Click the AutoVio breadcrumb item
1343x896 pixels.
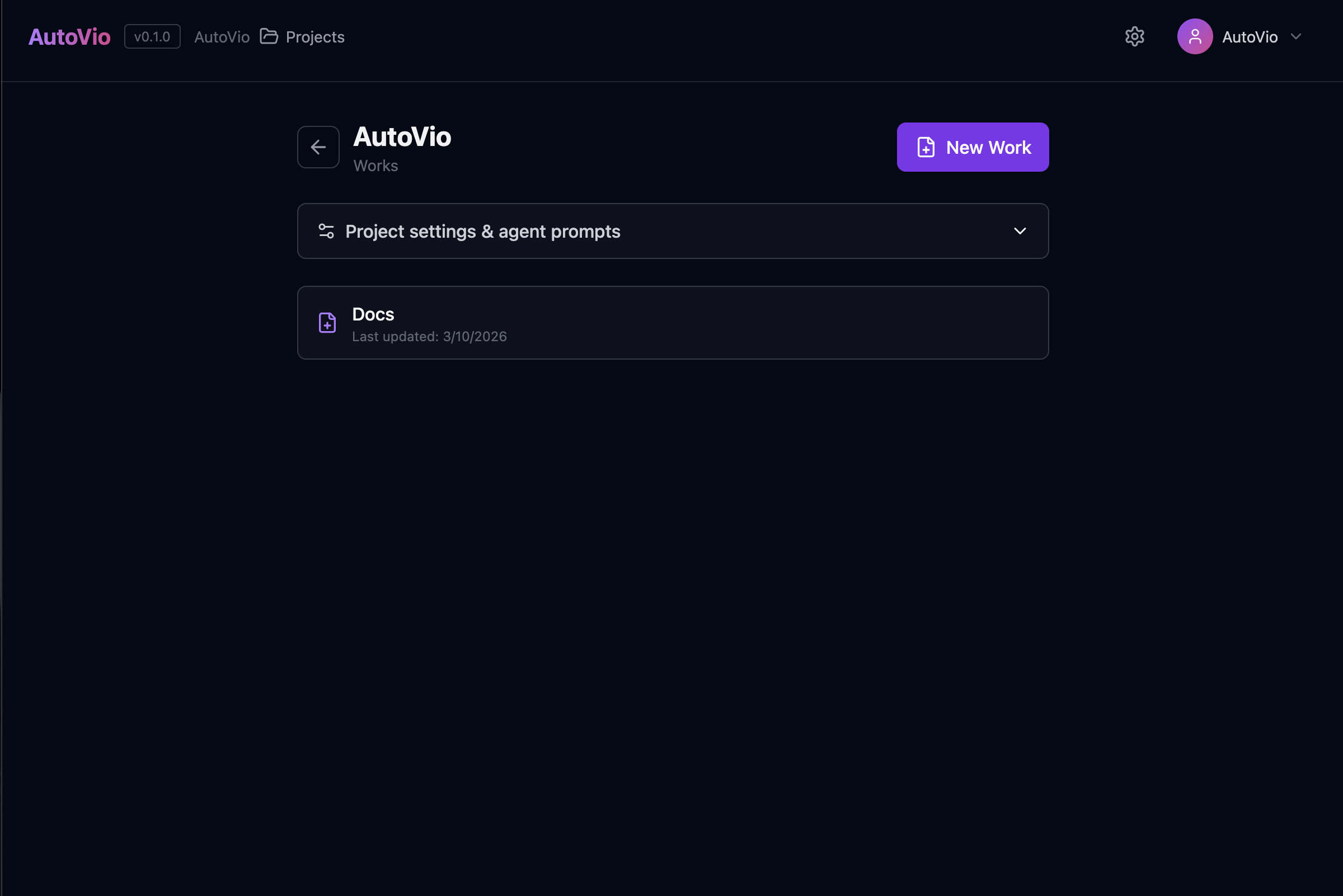pyautogui.click(x=222, y=37)
